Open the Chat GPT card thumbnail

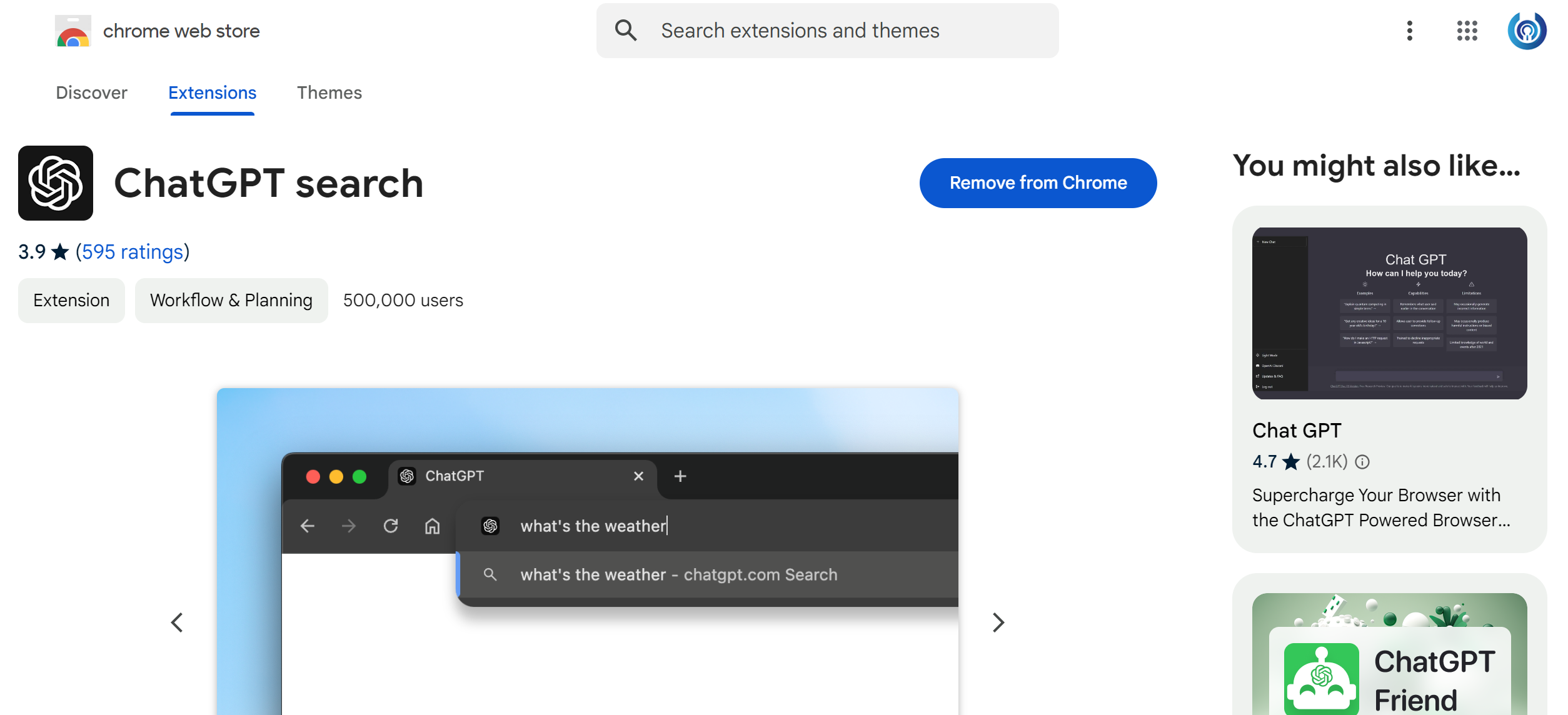1389,313
